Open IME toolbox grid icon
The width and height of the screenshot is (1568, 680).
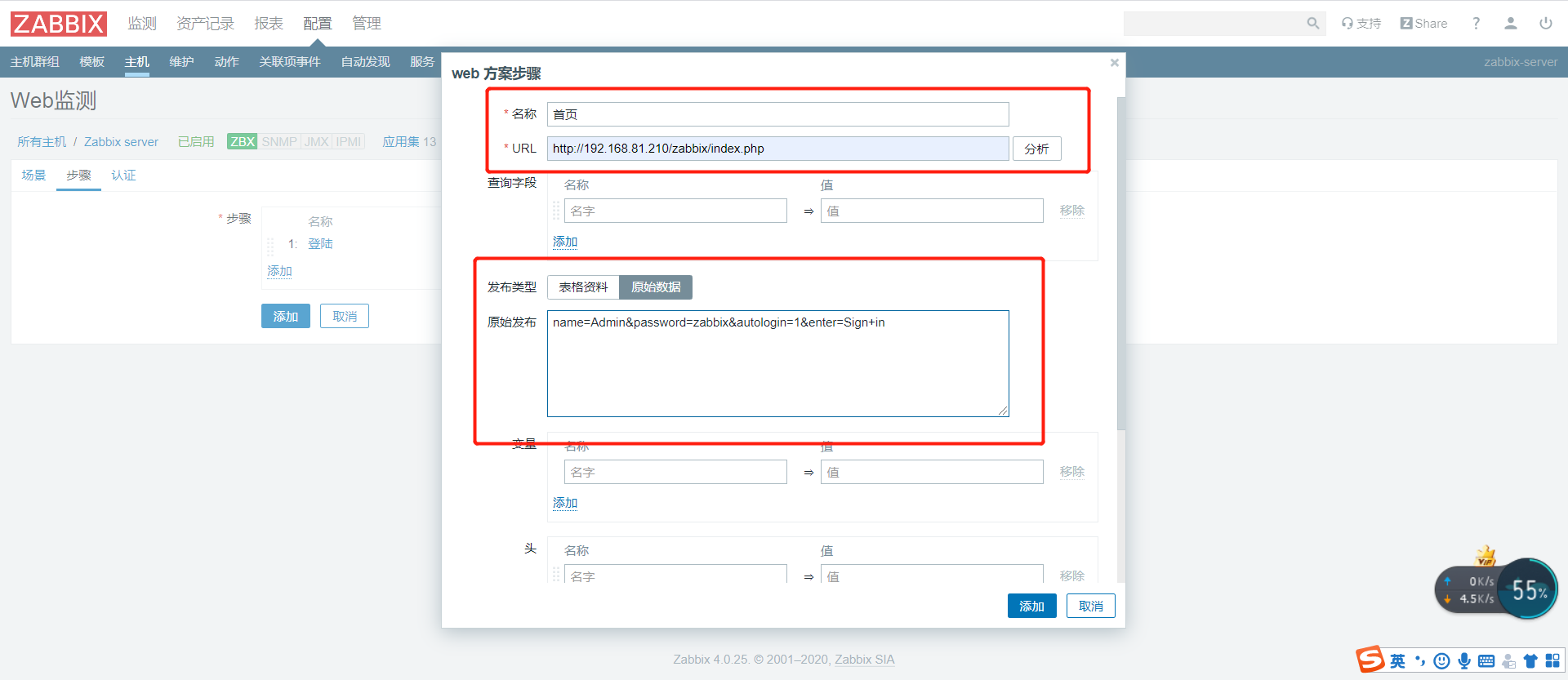[x=1552, y=661]
